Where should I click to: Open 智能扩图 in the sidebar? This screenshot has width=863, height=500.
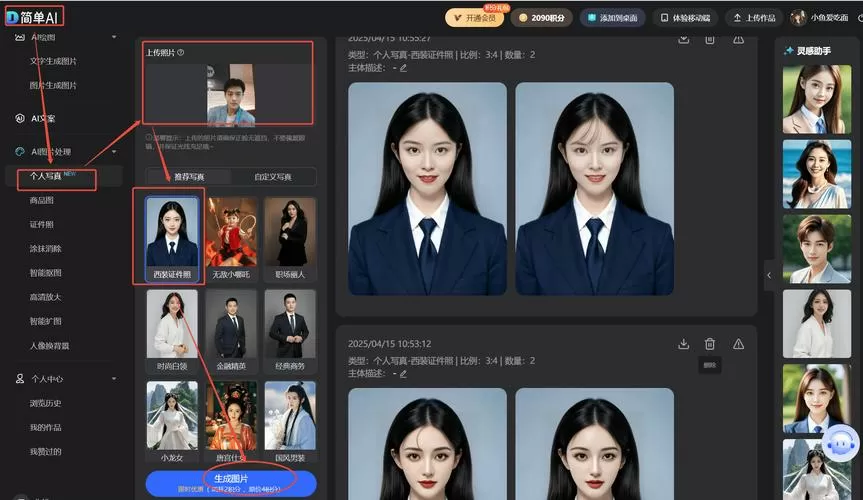click(x=45, y=321)
